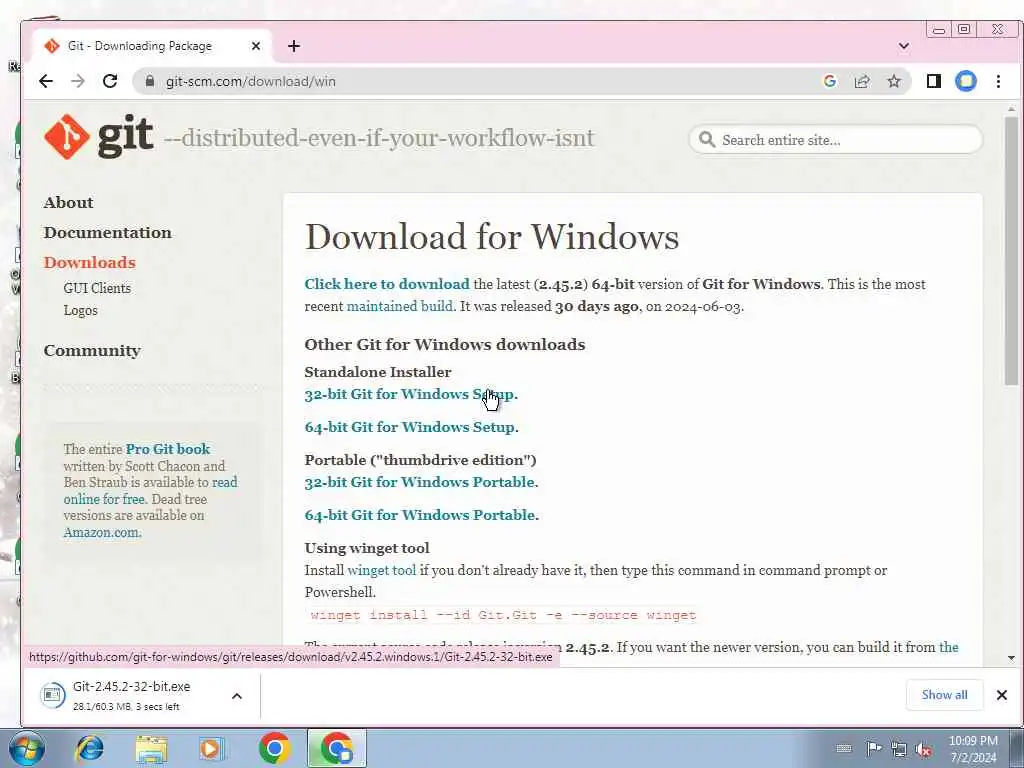Click the magnifier icon in the site search box

707,139
